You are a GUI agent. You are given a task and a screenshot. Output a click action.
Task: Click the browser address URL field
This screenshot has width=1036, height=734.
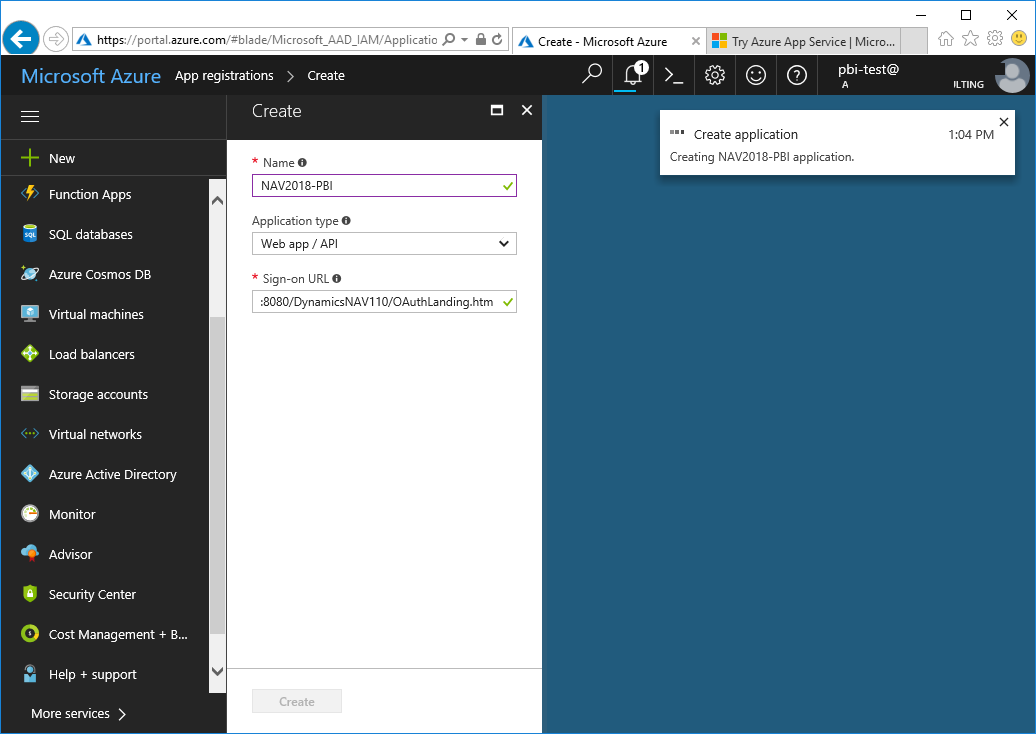[x=267, y=40]
